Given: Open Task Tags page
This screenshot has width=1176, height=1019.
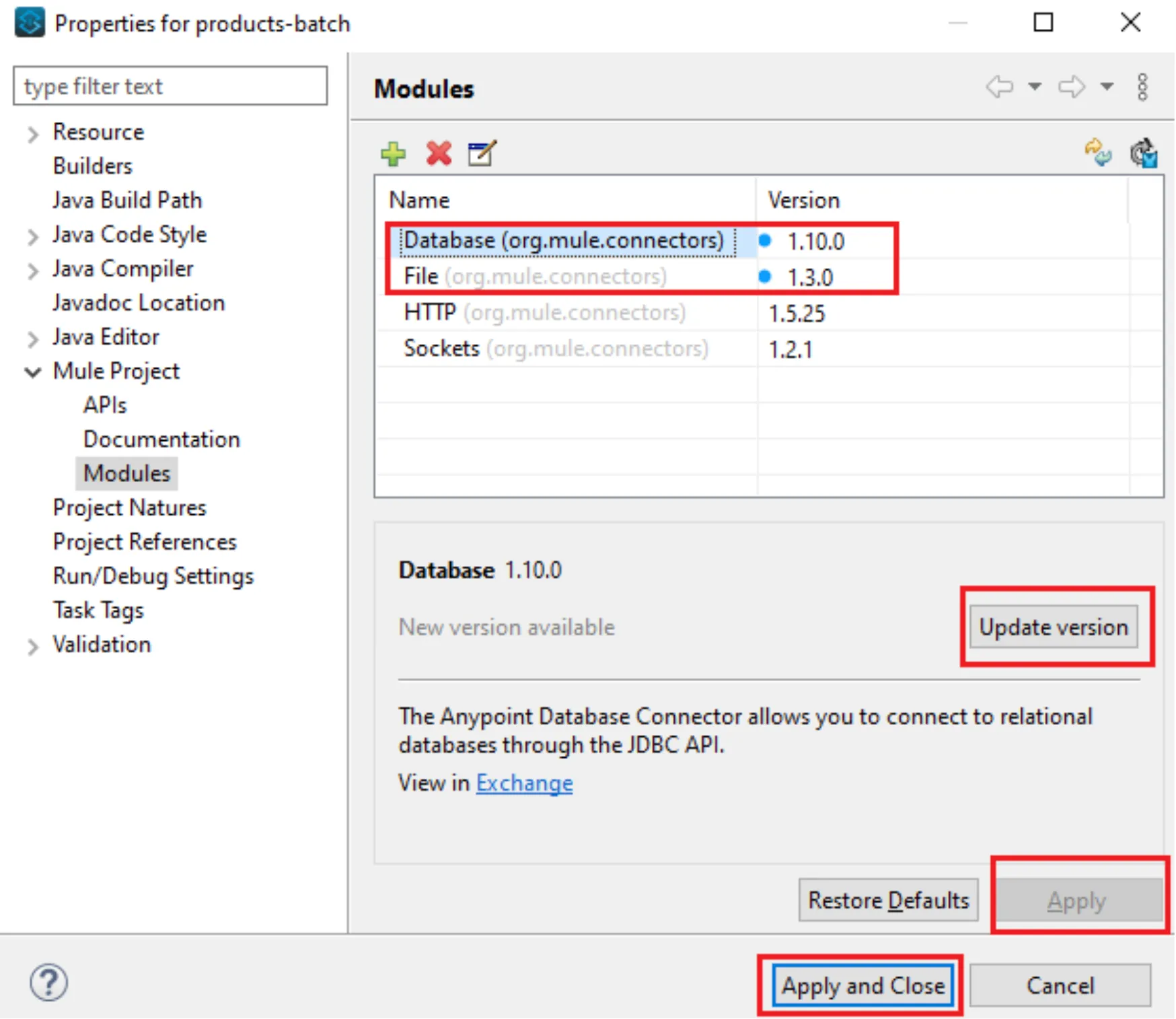Looking at the screenshot, I should 98,610.
